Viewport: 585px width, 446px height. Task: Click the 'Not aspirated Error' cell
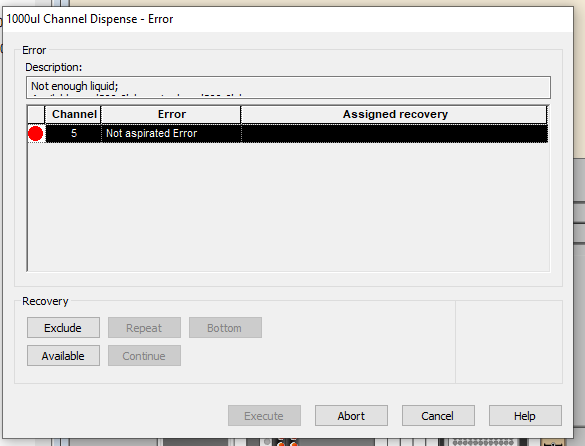pos(171,133)
